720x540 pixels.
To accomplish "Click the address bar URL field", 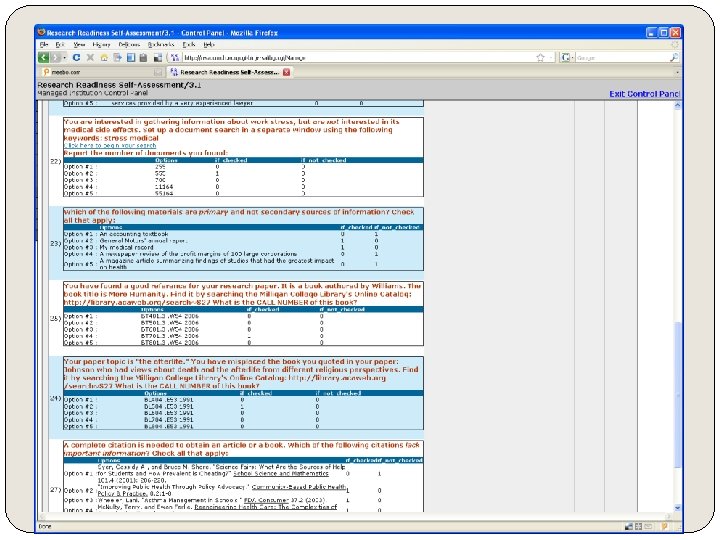I will 358,57.
